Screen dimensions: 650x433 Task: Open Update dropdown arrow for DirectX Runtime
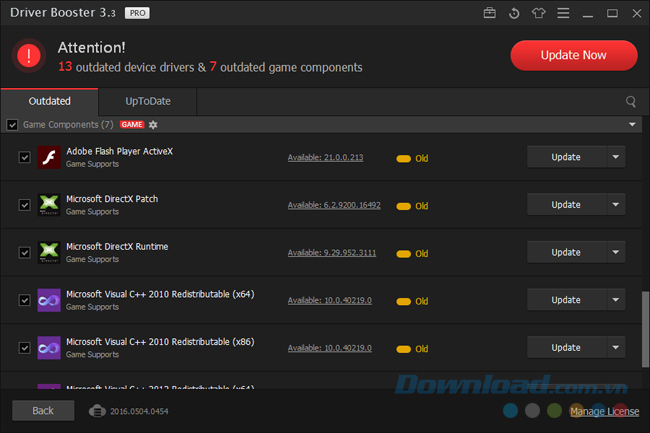616,252
